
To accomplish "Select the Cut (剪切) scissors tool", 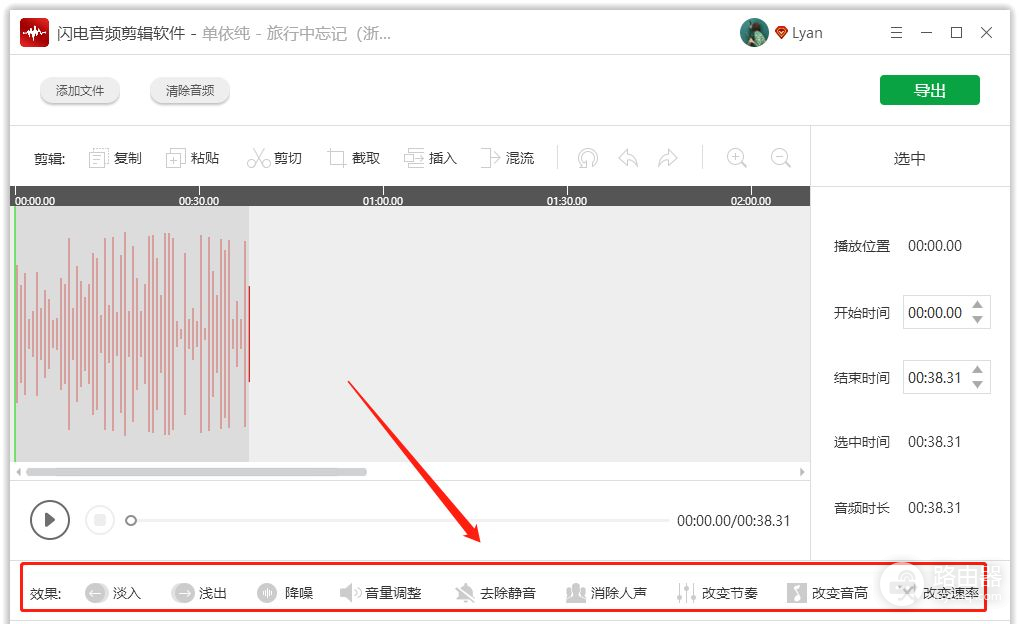I will point(274,158).
